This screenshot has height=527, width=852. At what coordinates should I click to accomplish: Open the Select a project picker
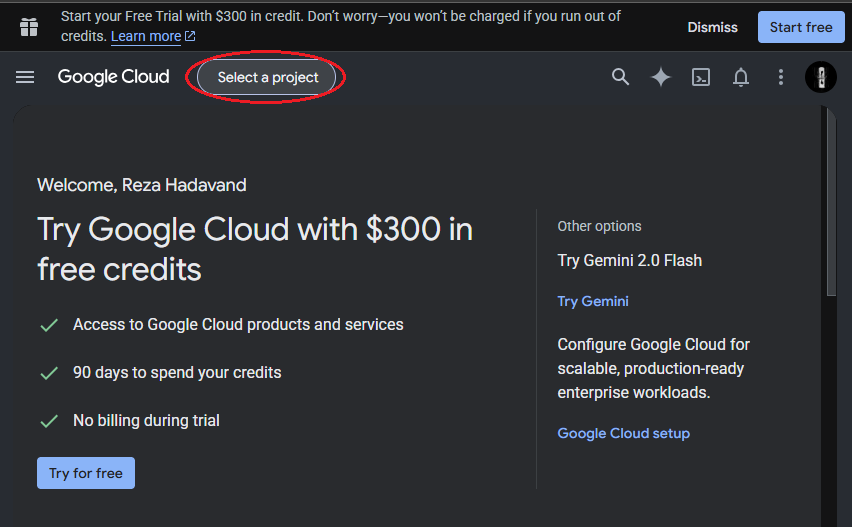tap(267, 77)
